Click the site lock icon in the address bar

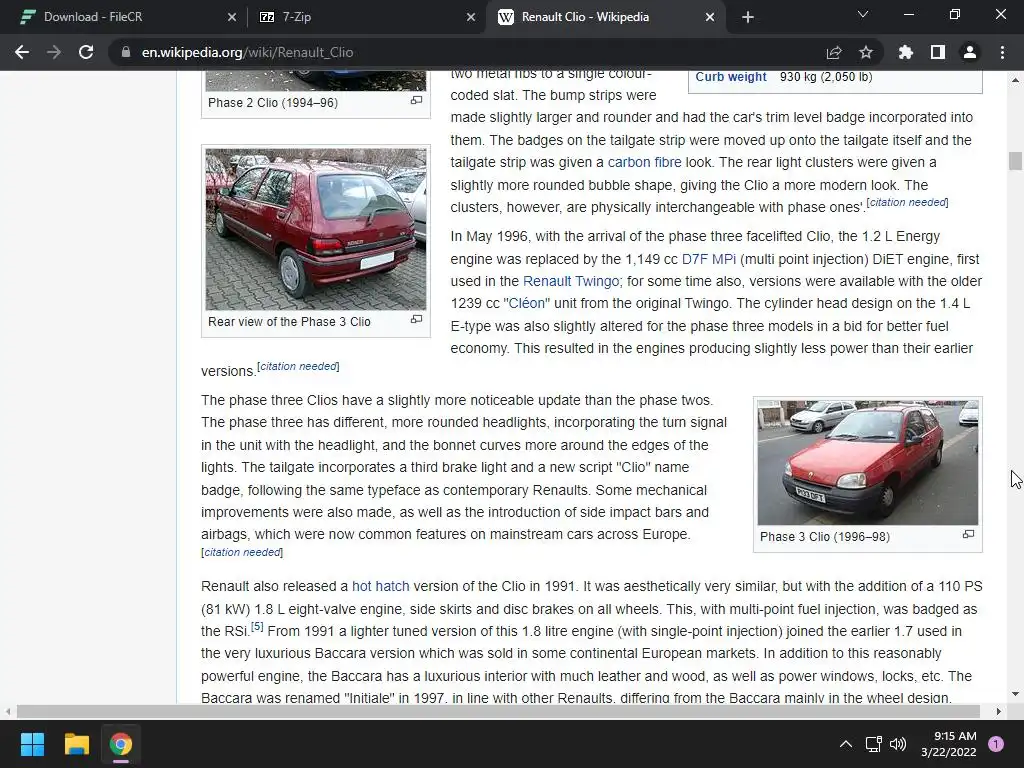(x=125, y=52)
